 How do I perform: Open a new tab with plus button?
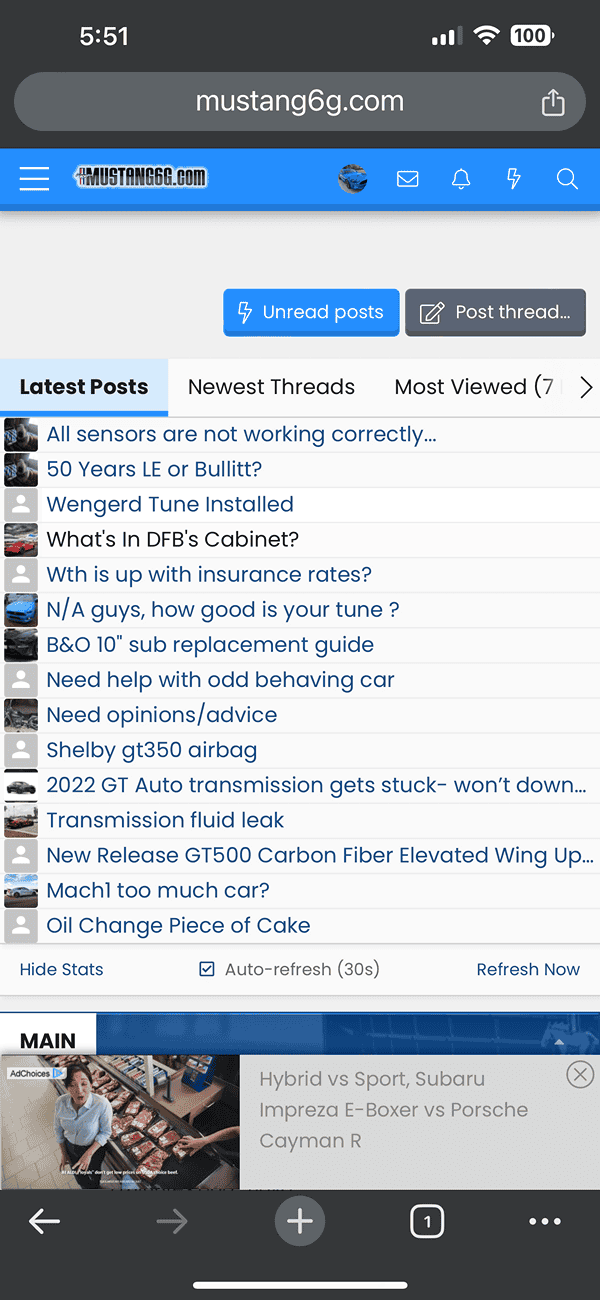[x=300, y=1221]
